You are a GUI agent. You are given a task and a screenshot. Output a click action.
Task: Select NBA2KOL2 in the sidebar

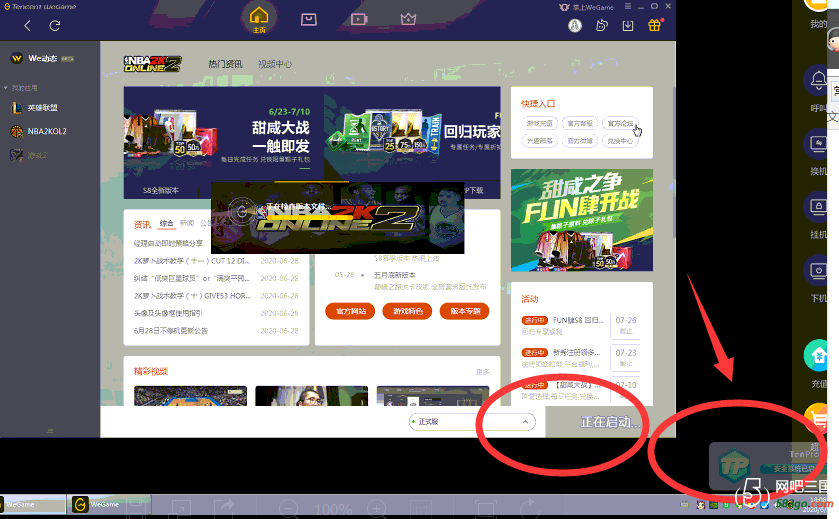pos(39,131)
